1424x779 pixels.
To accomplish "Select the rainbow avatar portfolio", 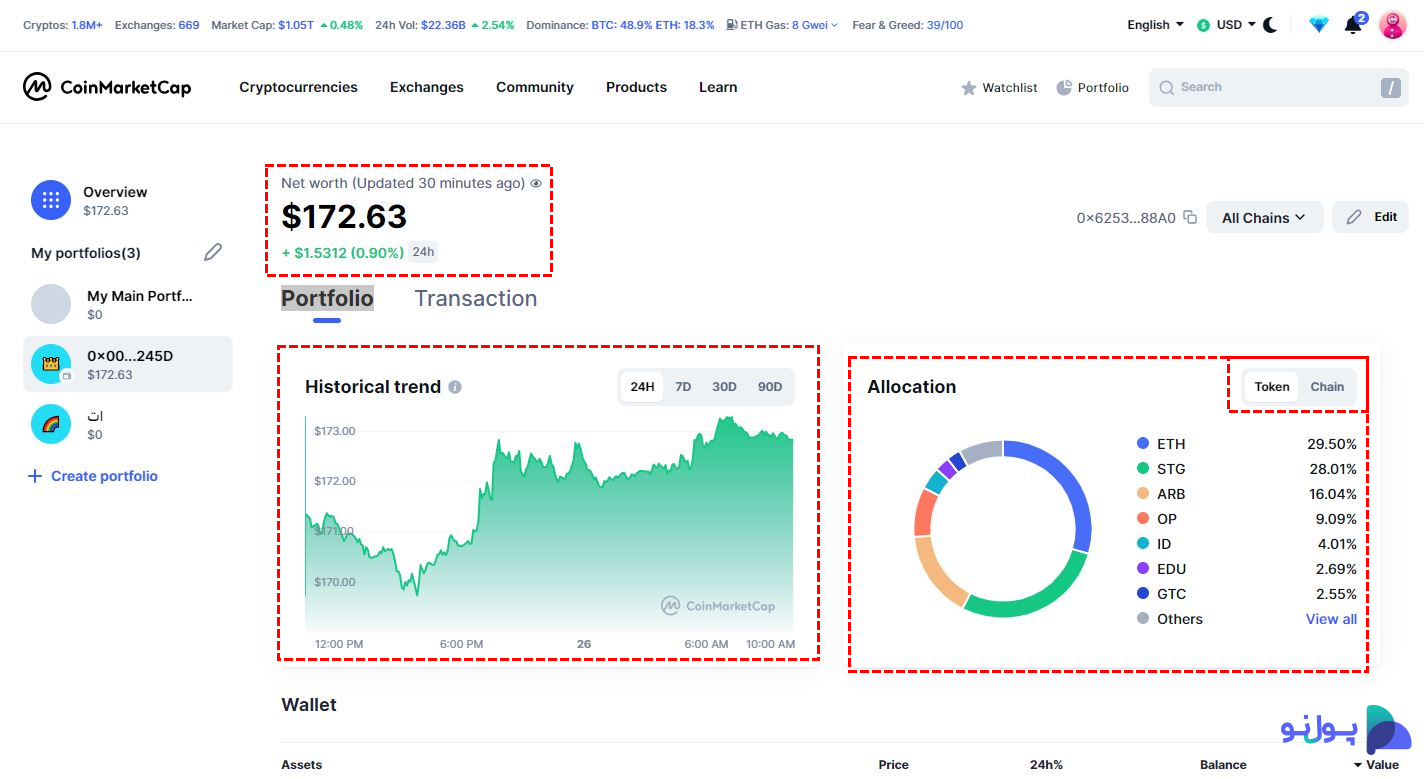I will (51, 424).
